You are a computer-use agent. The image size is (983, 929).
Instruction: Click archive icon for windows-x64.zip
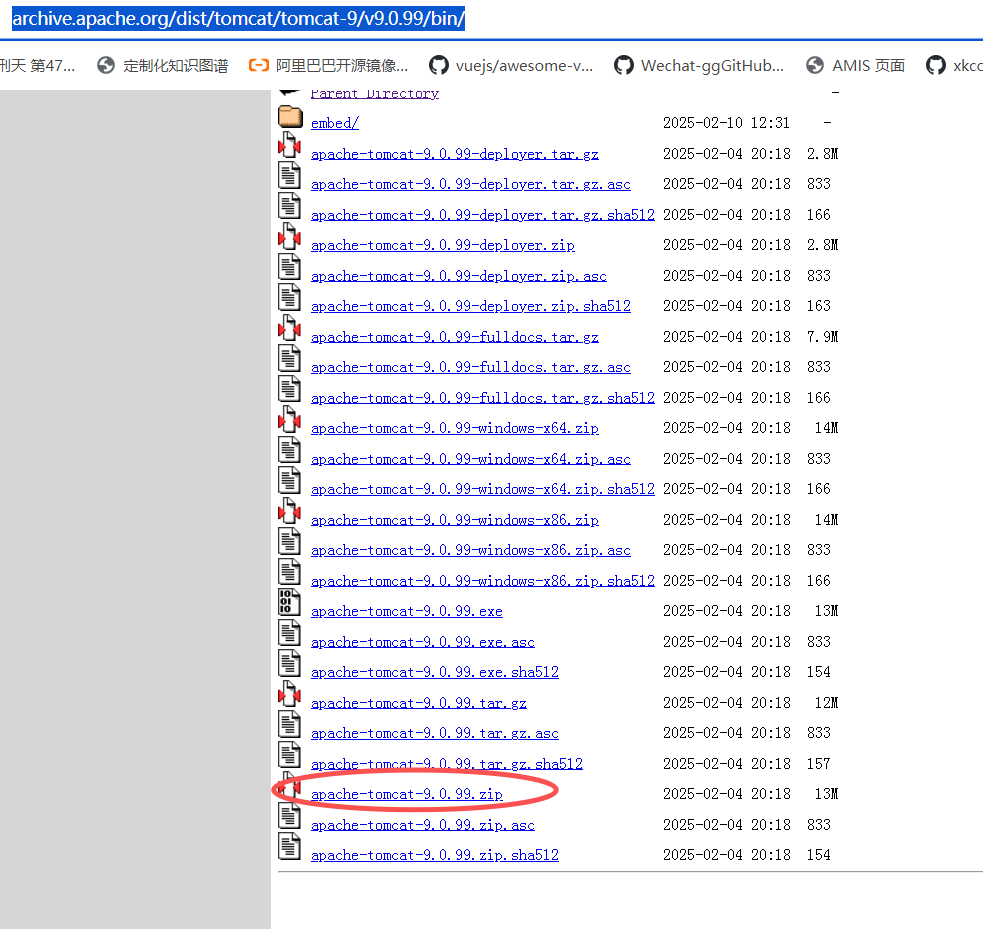pyautogui.click(x=290, y=419)
